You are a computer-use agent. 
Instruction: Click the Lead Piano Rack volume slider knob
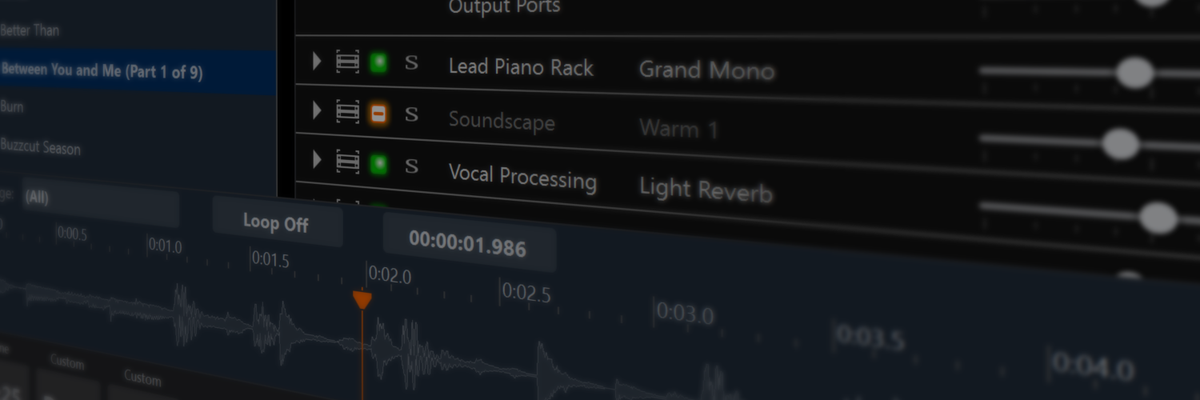coord(1134,72)
